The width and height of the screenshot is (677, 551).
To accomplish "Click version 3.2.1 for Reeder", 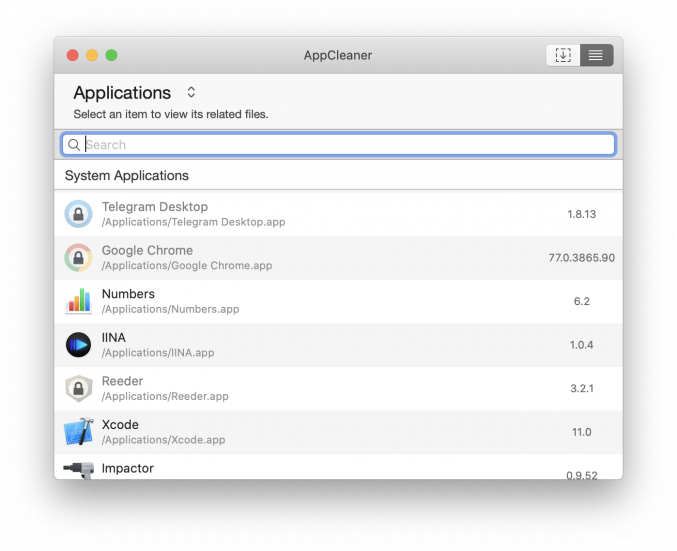I will 581,389.
